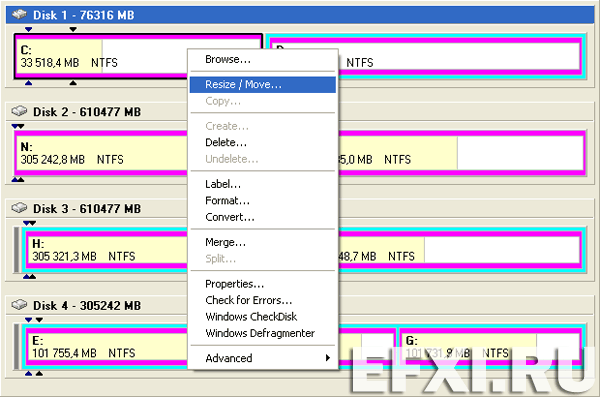Screen dimensions: 600x397
Task: Open the Label... option
Action: (262, 184)
